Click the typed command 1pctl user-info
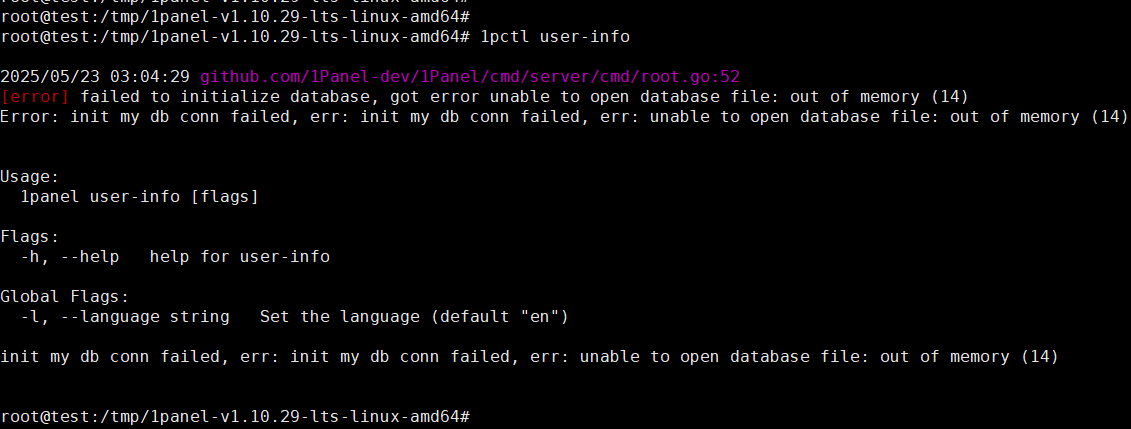Screen dimensions: 1131x429 pos(555,36)
